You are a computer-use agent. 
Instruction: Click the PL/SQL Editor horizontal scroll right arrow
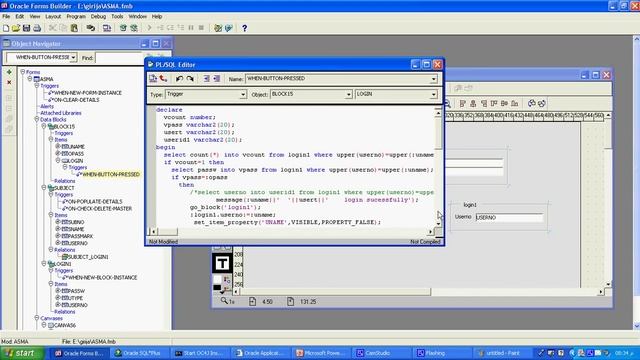pyautogui.click(x=430, y=232)
